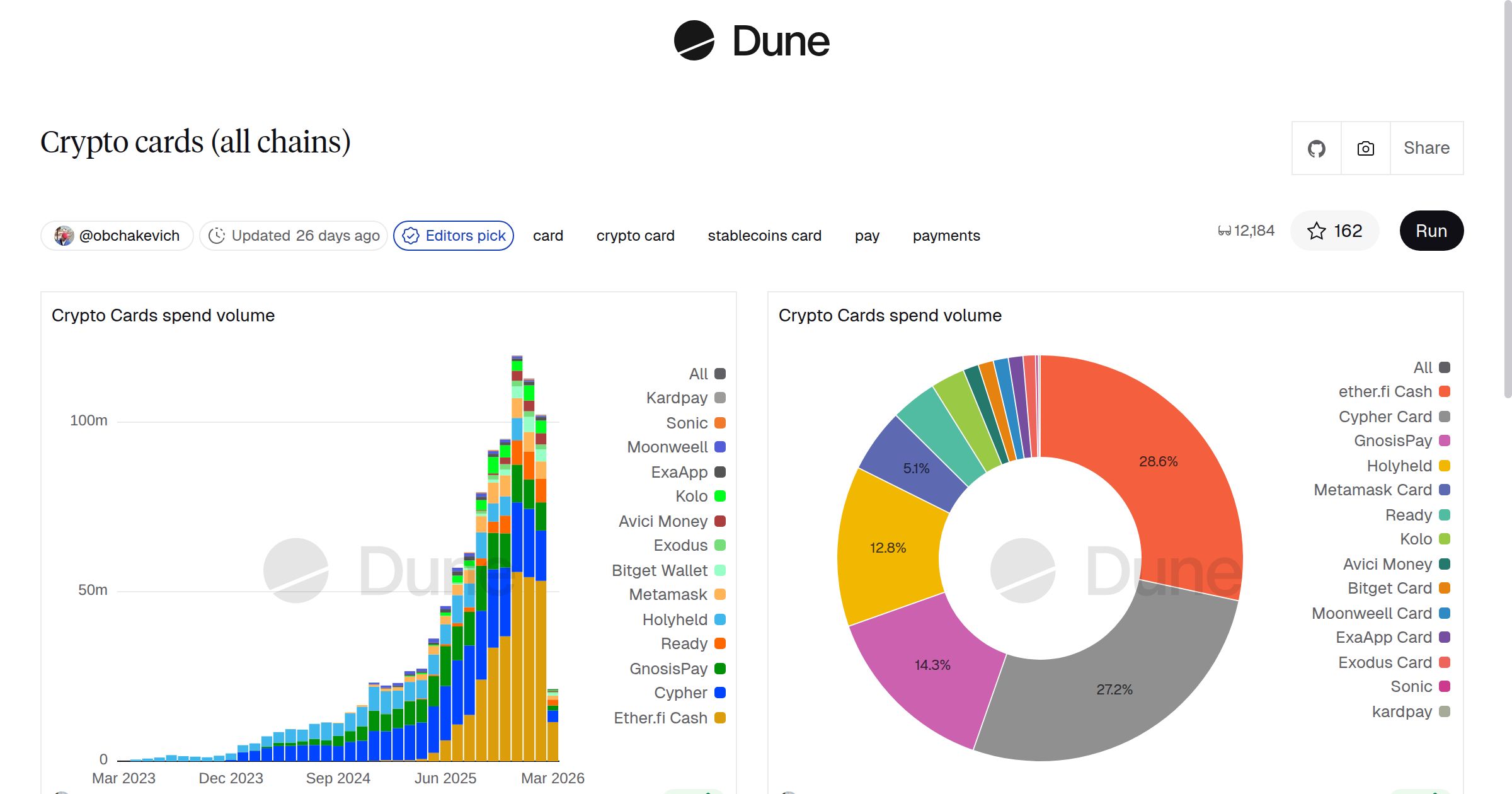Star the dashboard via the star icon

[1316, 231]
